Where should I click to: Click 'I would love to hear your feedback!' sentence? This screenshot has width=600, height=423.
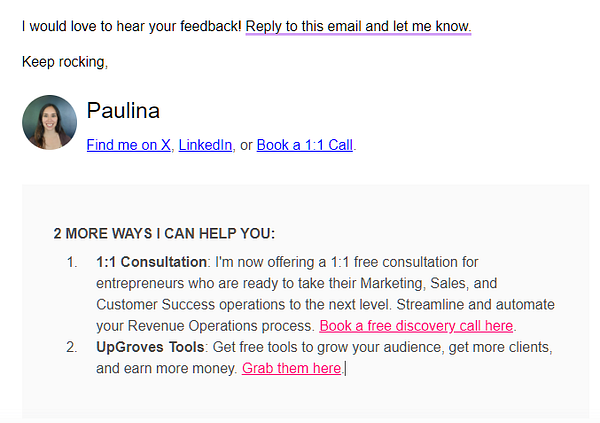point(131,25)
